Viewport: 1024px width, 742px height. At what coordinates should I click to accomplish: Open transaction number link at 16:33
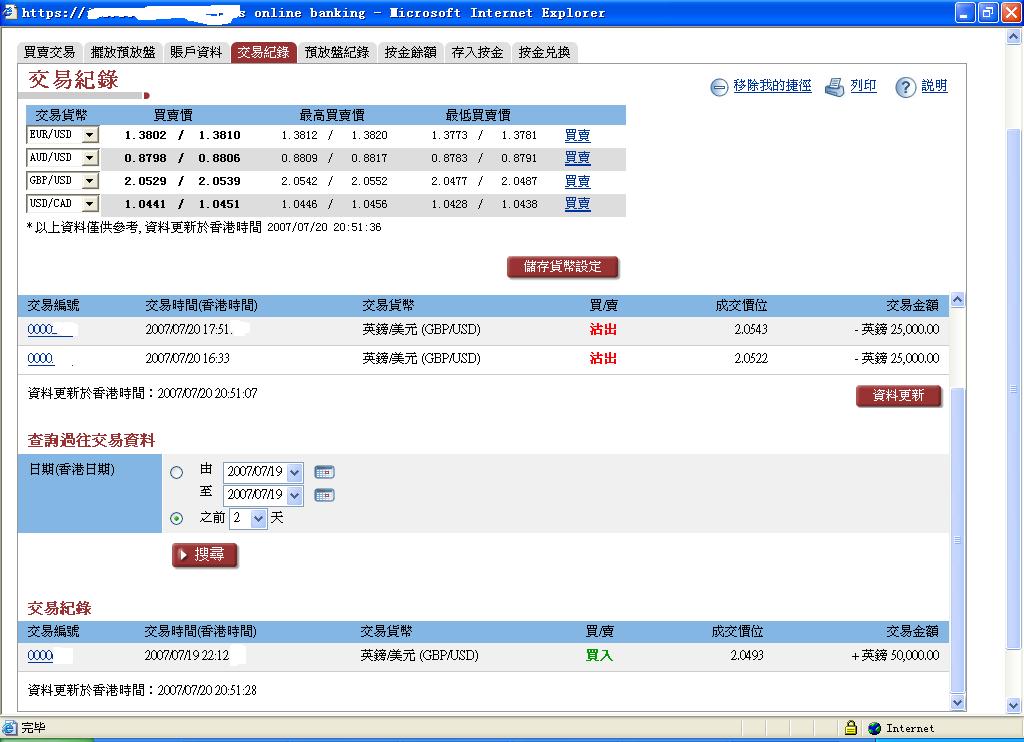tap(40, 358)
